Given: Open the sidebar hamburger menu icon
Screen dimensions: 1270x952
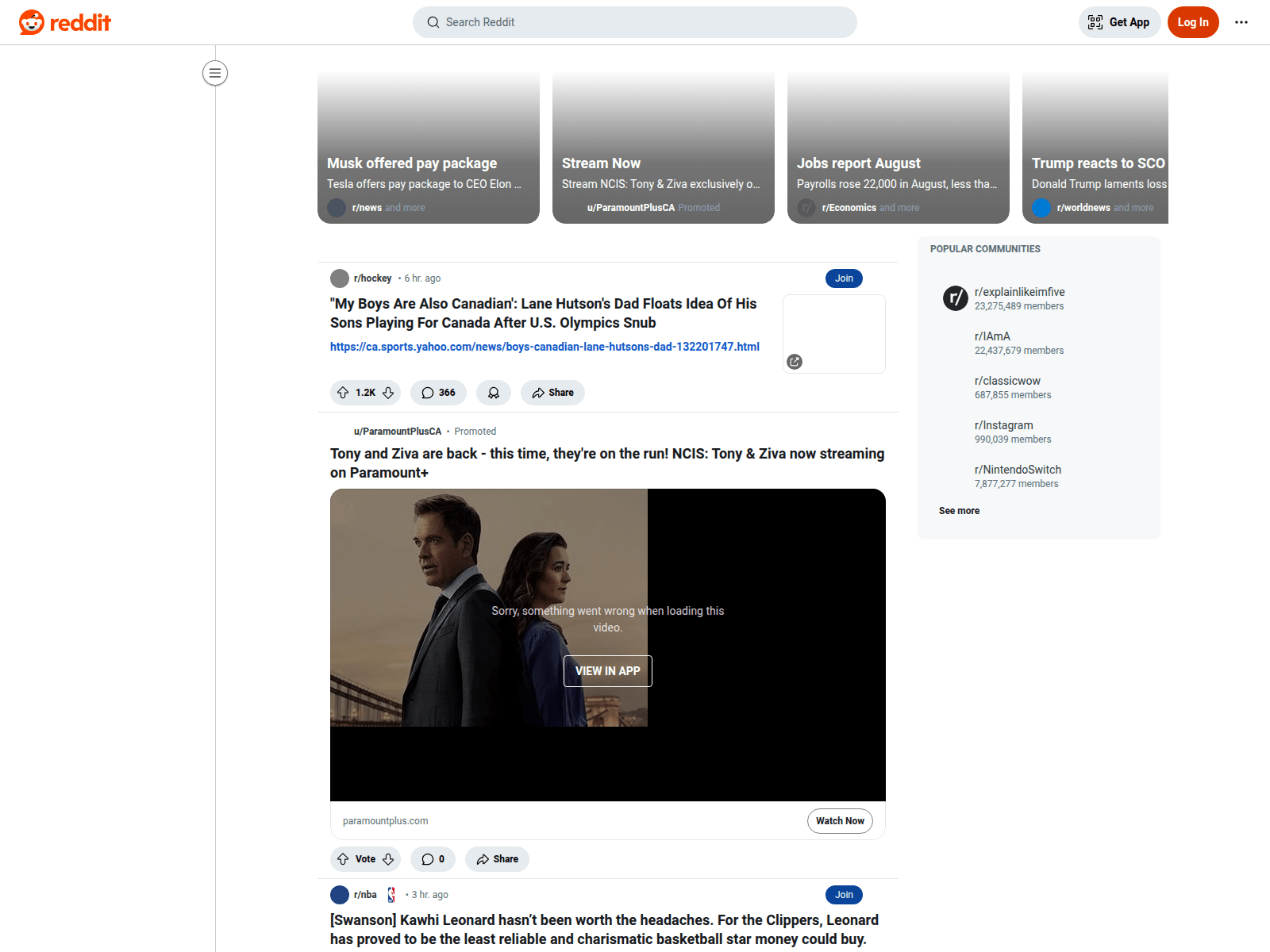Looking at the screenshot, I should 215,73.
